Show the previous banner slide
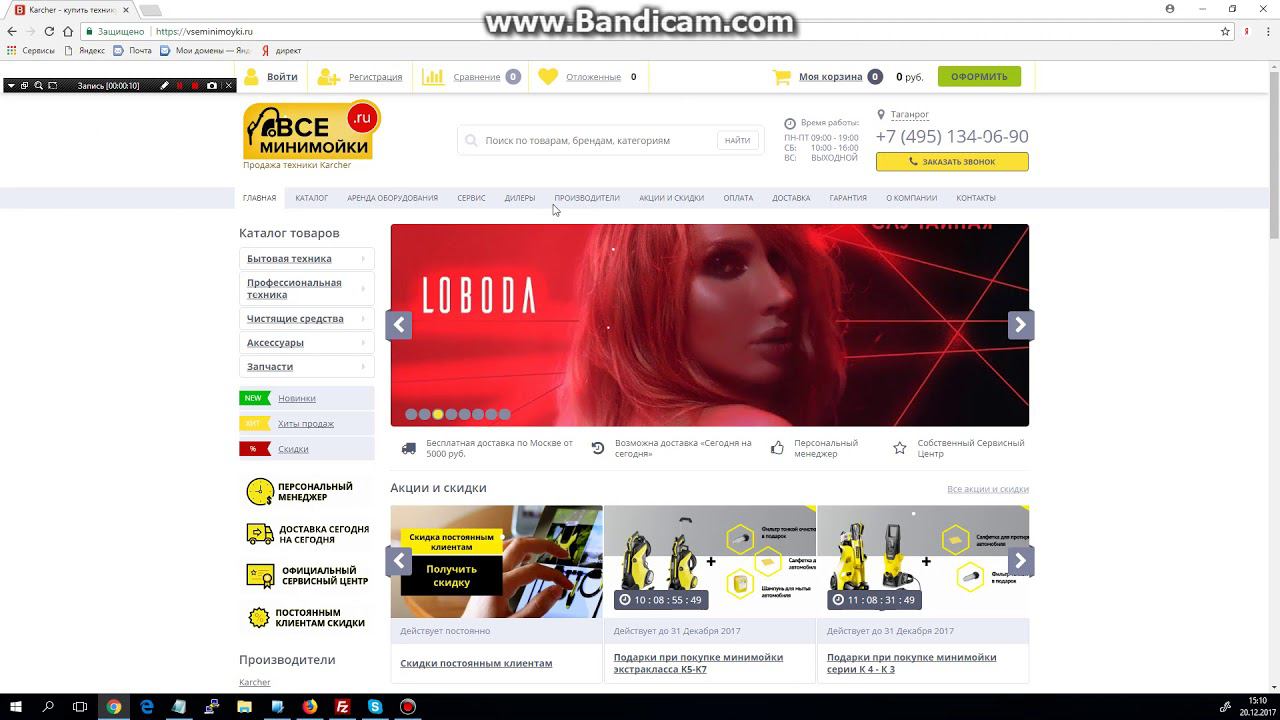 [x=399, y=325]
